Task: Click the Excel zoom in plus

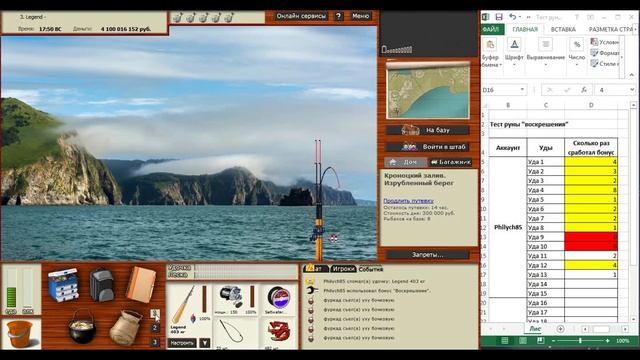Action: coord(608,341)
